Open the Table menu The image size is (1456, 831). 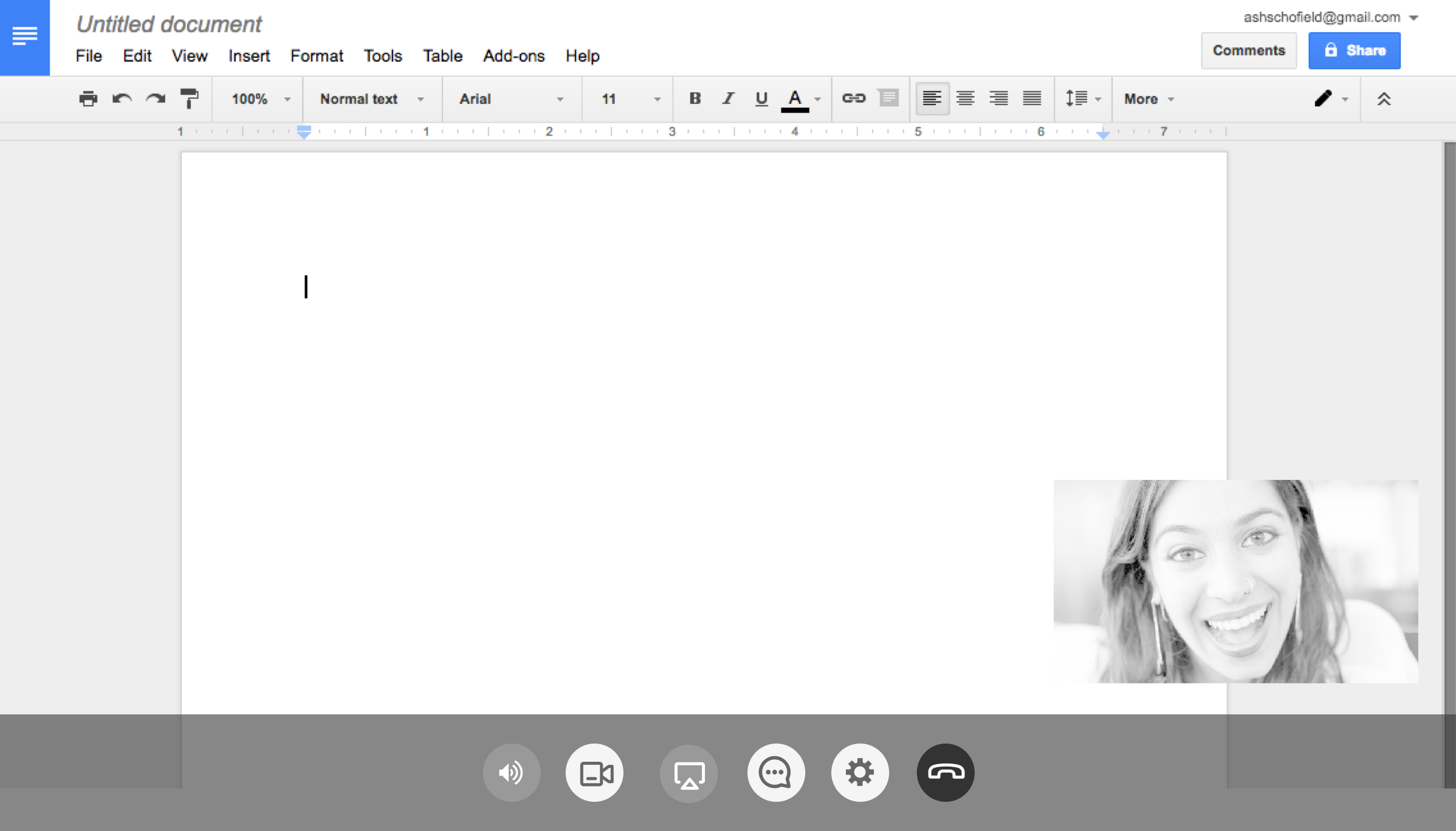[442, 56]
